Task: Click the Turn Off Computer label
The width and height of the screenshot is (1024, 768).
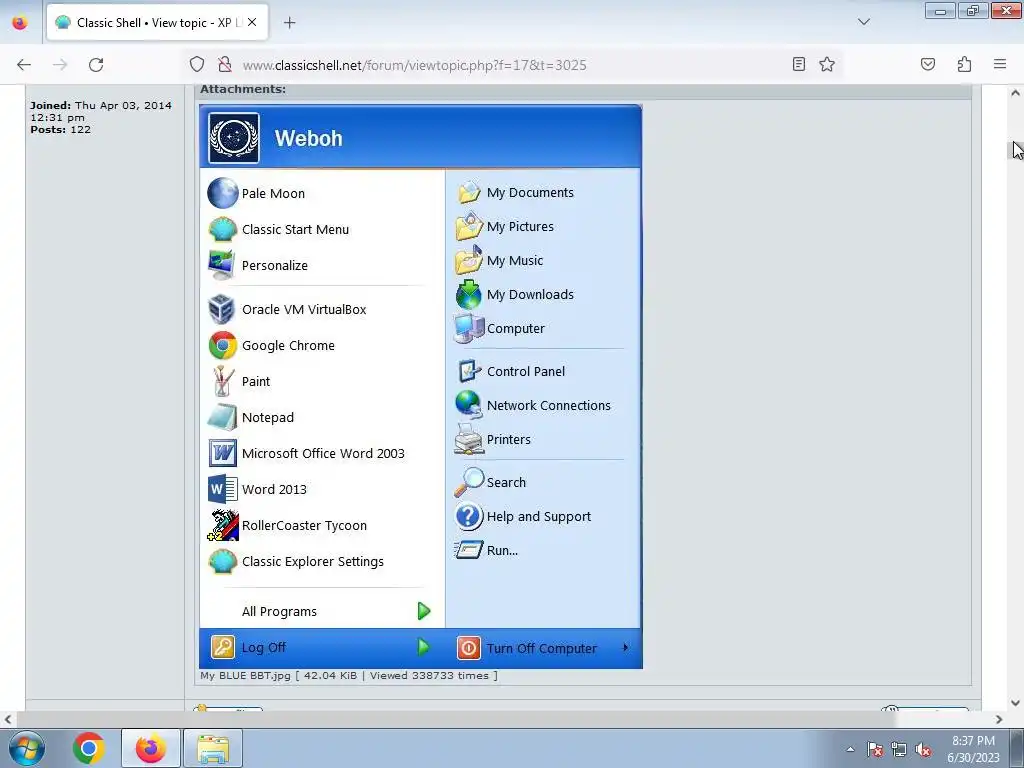Action: pos(542,648)
